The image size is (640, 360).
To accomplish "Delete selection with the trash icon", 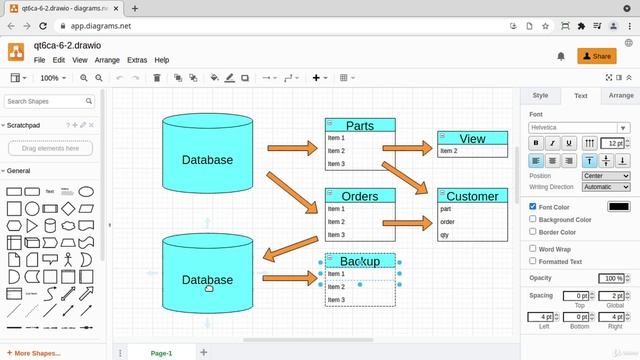I will [157, 78].
